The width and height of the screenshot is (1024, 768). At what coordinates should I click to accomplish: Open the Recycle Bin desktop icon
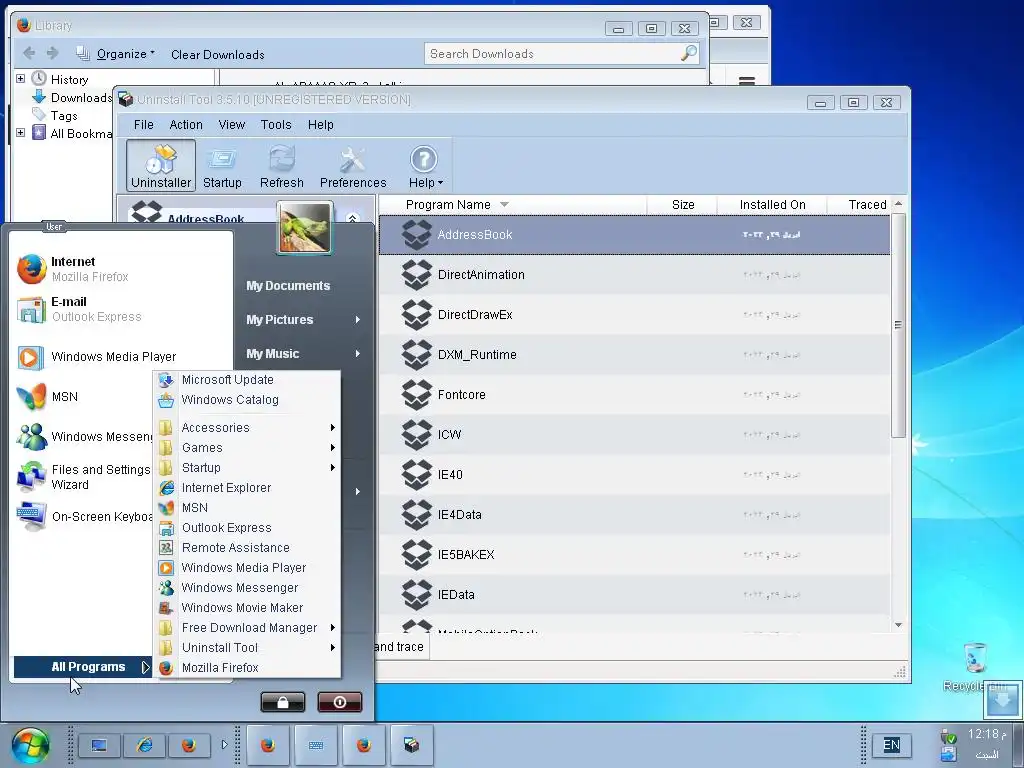976,667
